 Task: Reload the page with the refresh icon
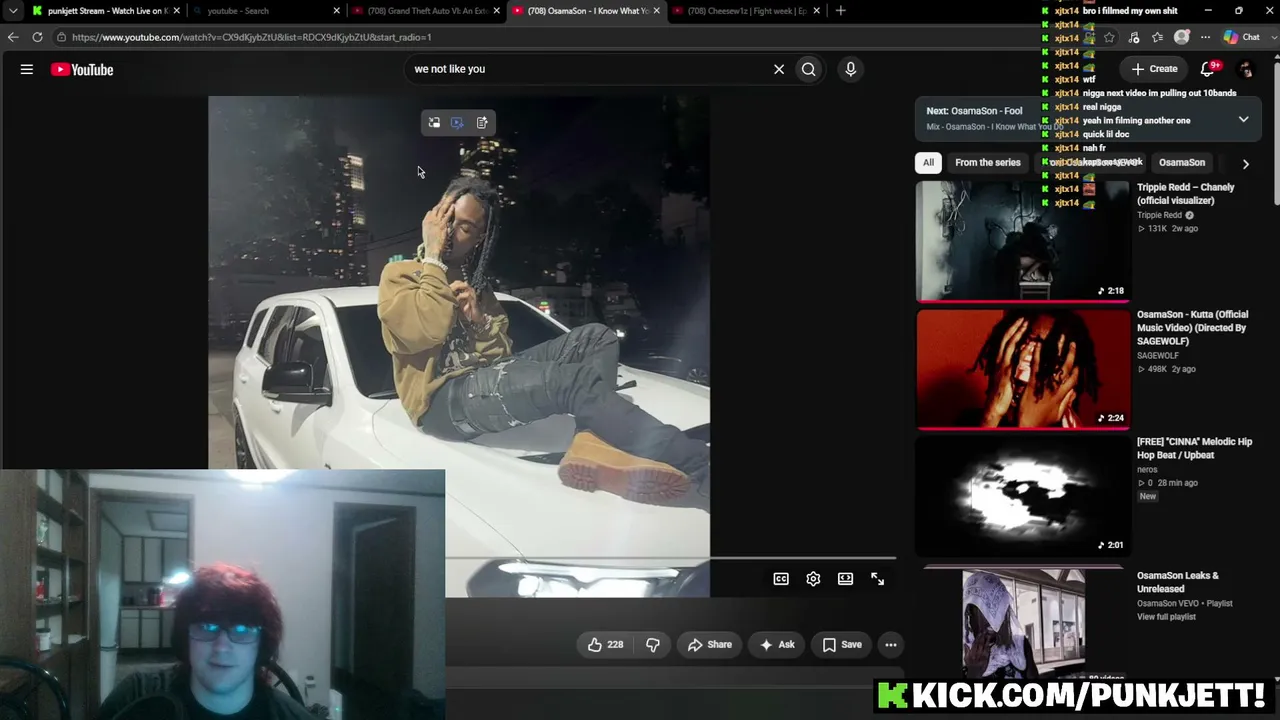[x=37, y=37]
